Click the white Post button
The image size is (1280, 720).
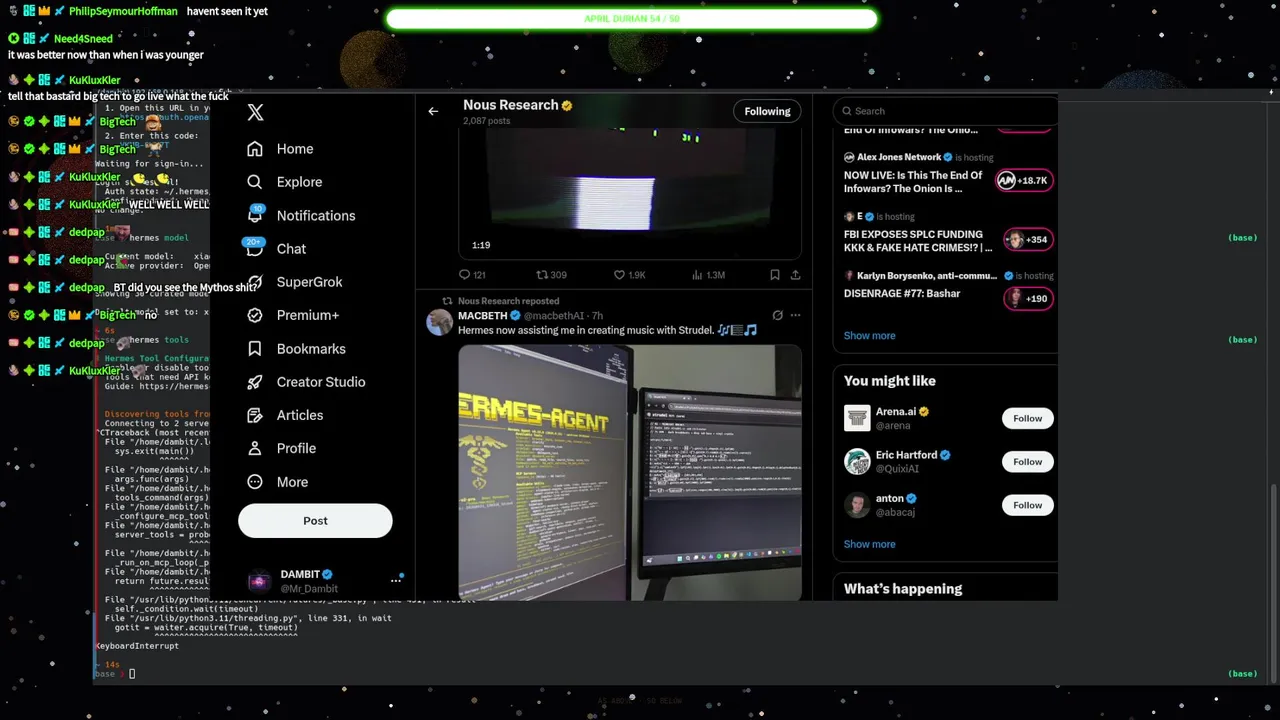coord(315,520)
